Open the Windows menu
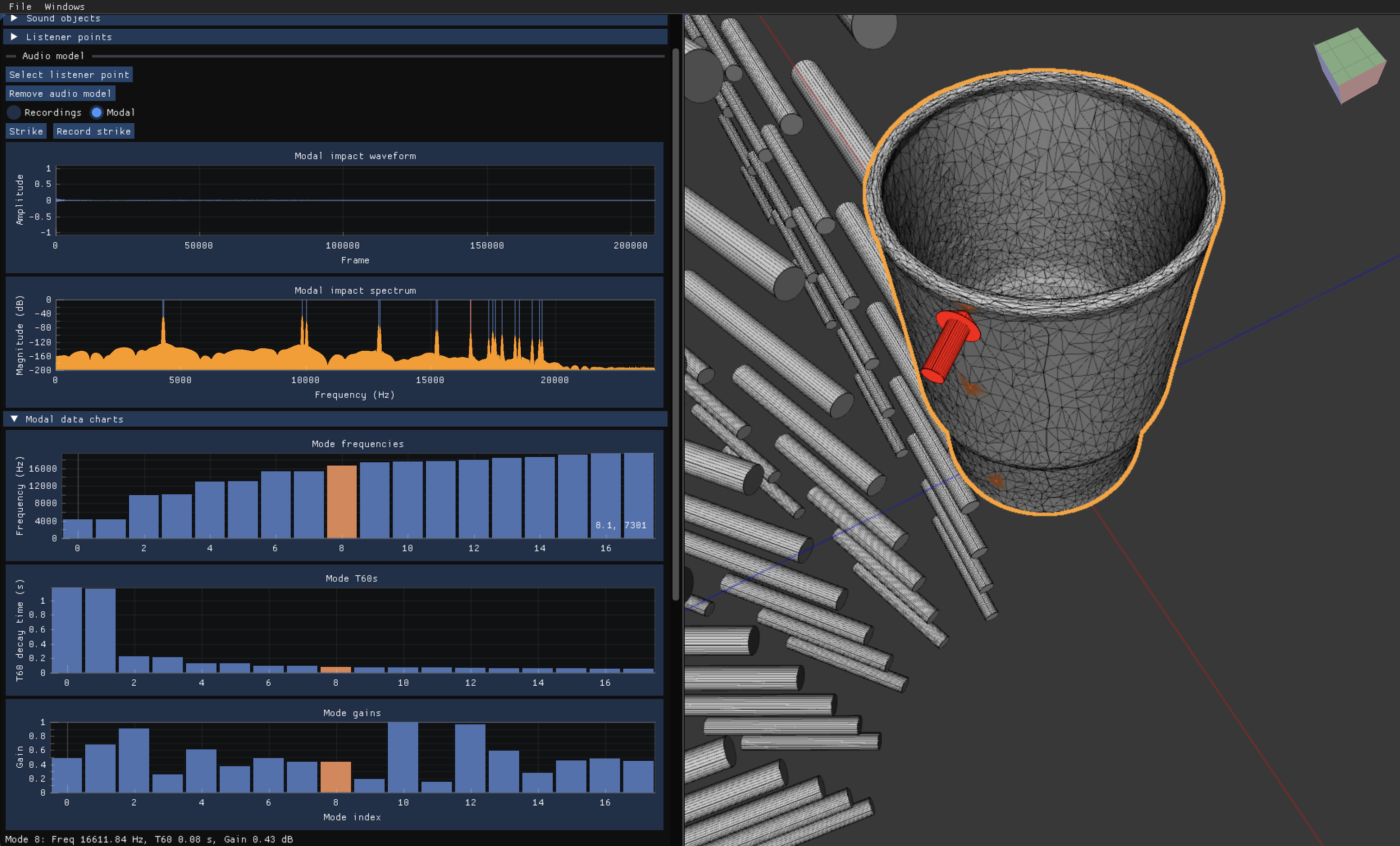 click(x=64, y=6)
